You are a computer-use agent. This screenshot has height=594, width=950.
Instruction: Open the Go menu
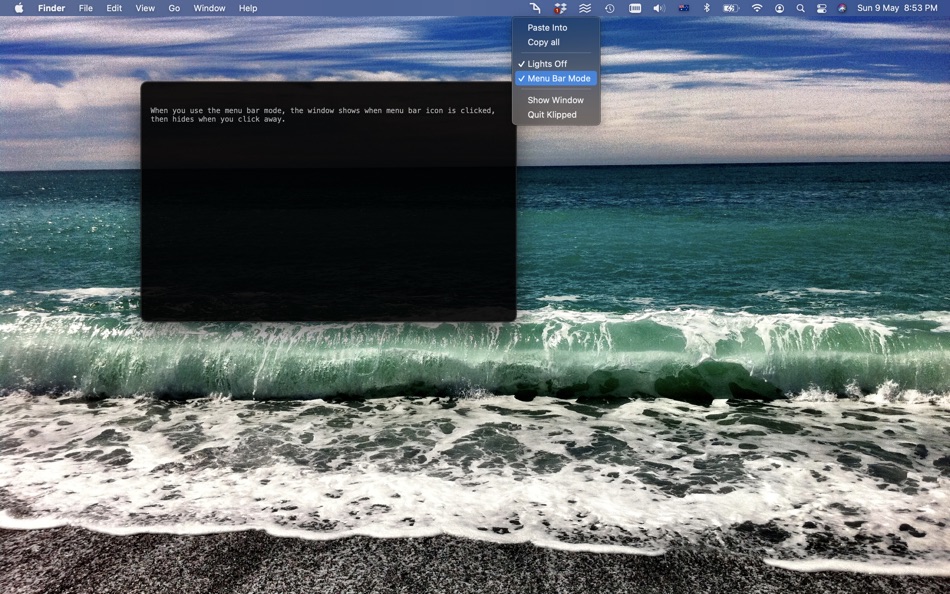coord(174,8)
